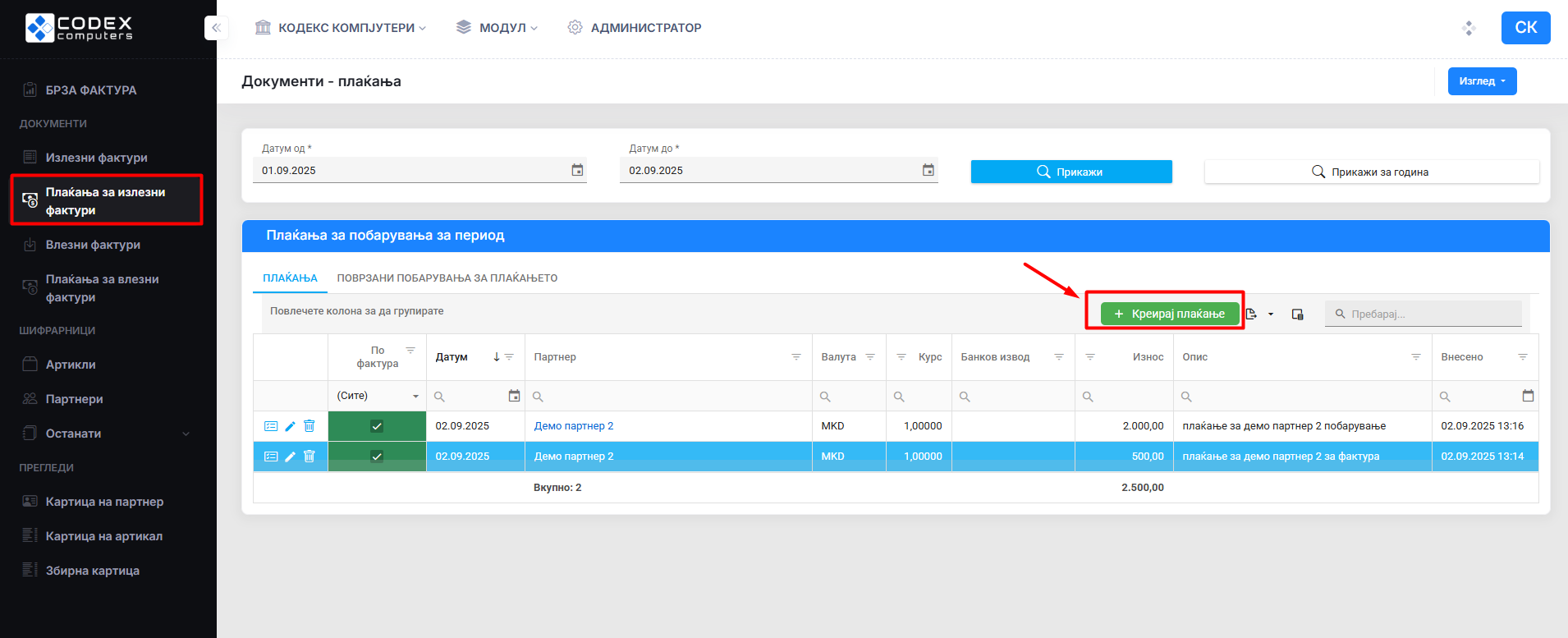
Task: Expand the Изглед dropdown button
Action: coord(1482,81)
